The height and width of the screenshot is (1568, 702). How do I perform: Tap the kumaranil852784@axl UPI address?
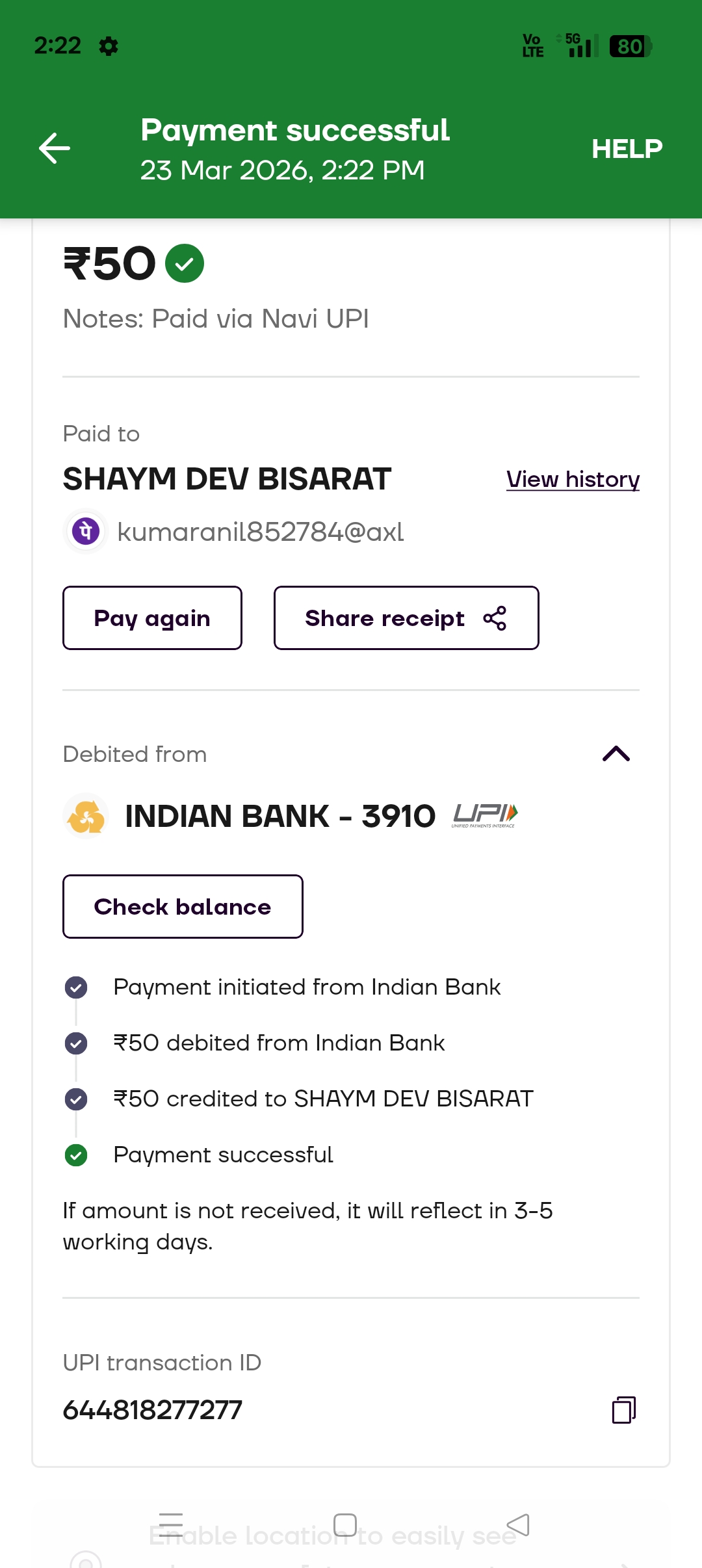tap(260, 532)
